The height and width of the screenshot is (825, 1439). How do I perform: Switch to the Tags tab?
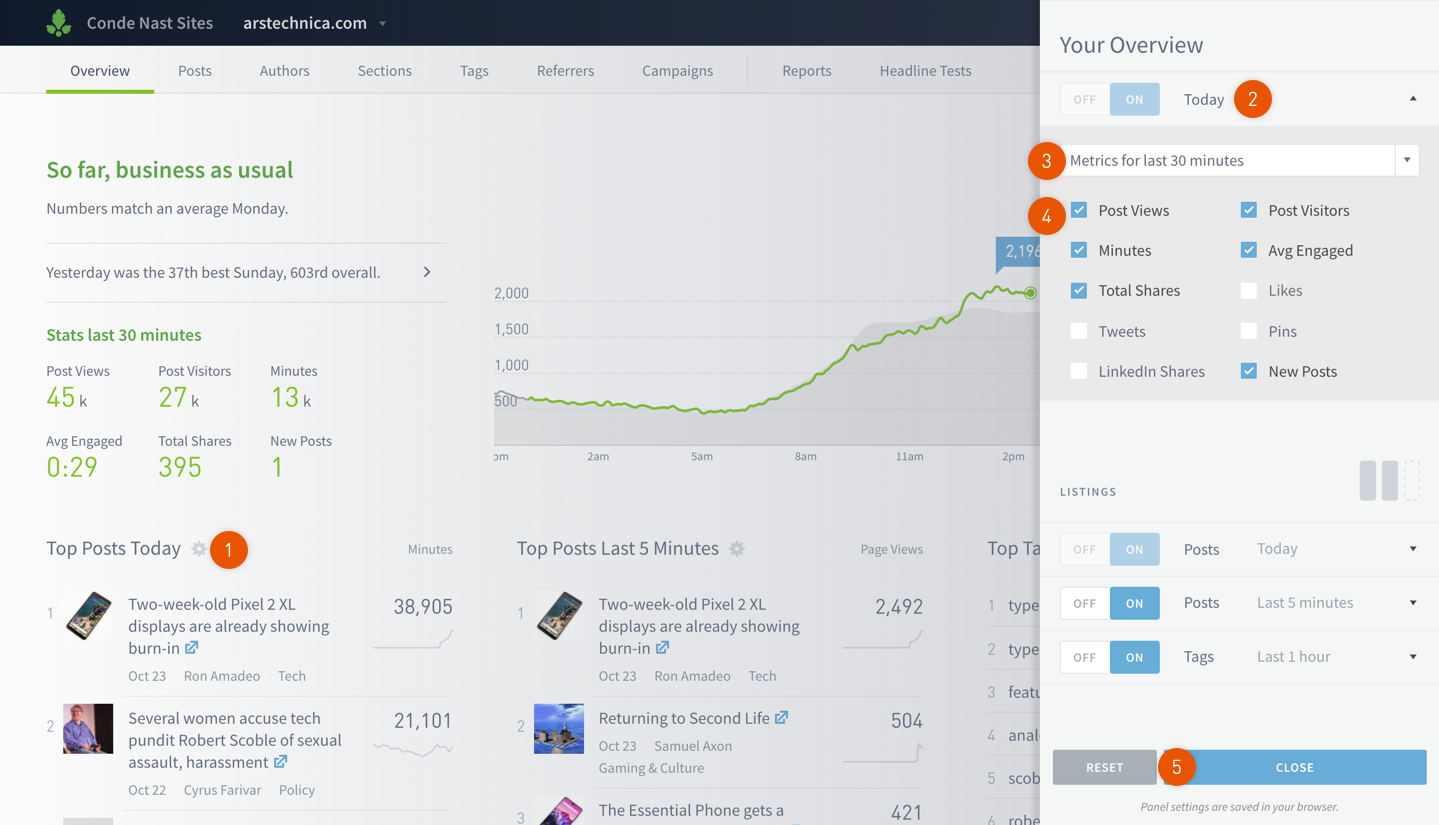click(474, 71)
